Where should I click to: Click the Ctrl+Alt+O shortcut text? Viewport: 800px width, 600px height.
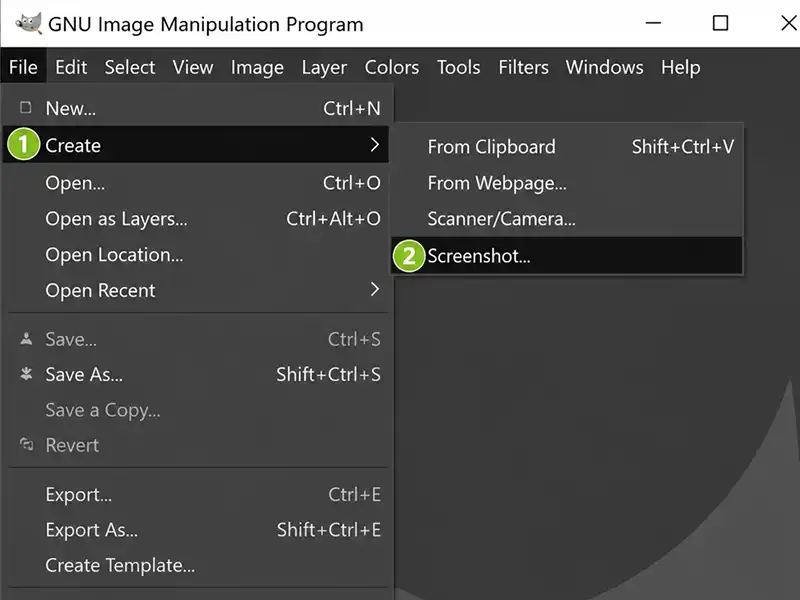coord(333,218)
